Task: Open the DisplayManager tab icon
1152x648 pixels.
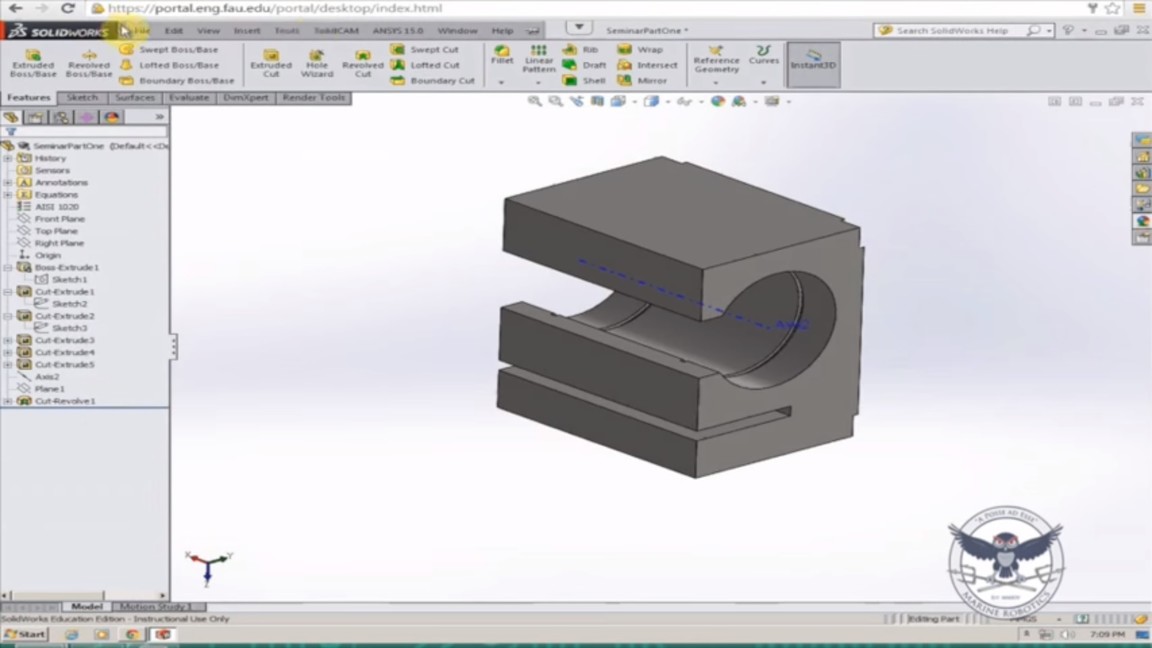Action: [112, 117]
